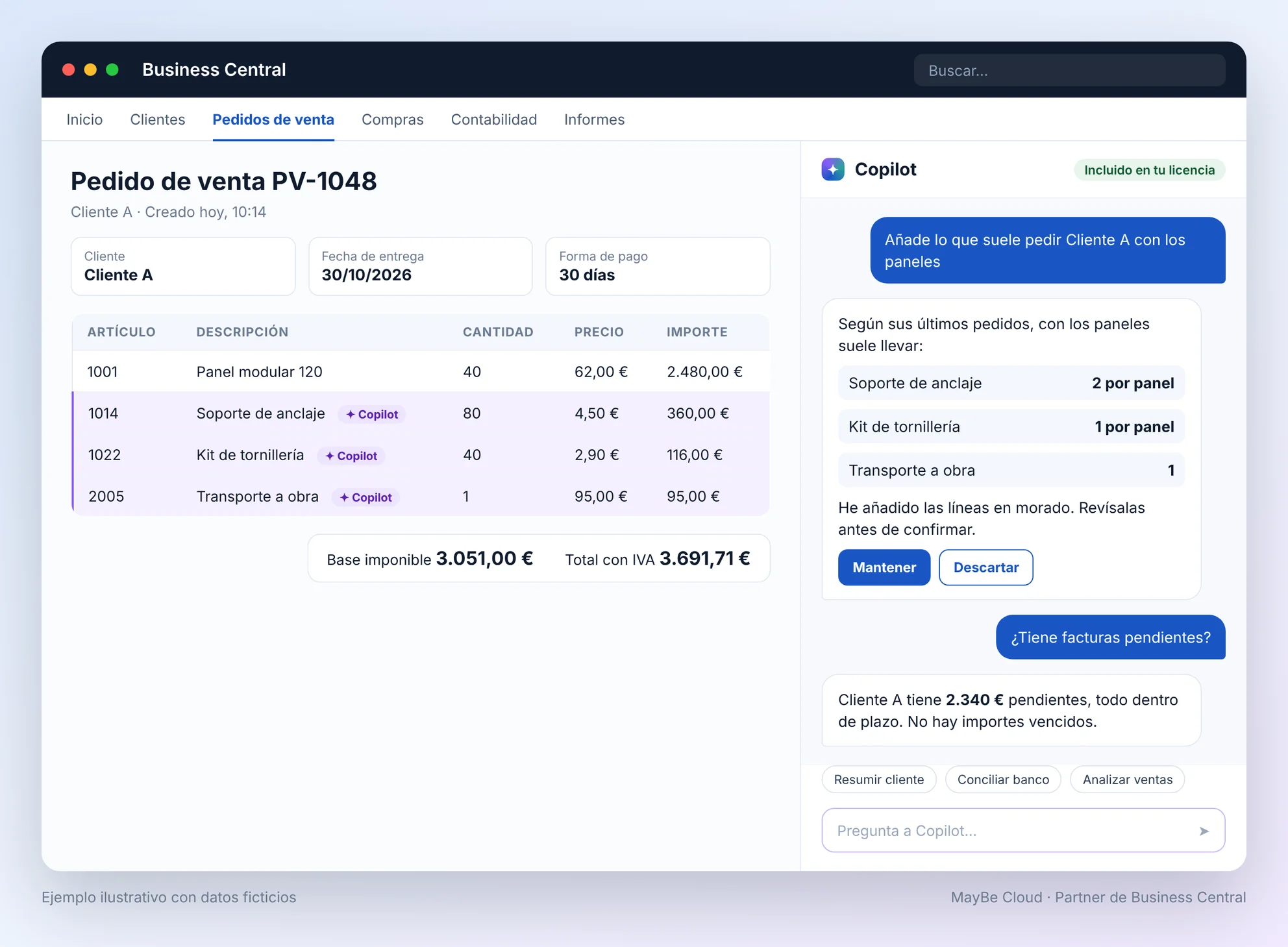Screen dimensions: 1288x947
Task: Click the '2 por panel' suggestion row
Action: [1011, 383]
